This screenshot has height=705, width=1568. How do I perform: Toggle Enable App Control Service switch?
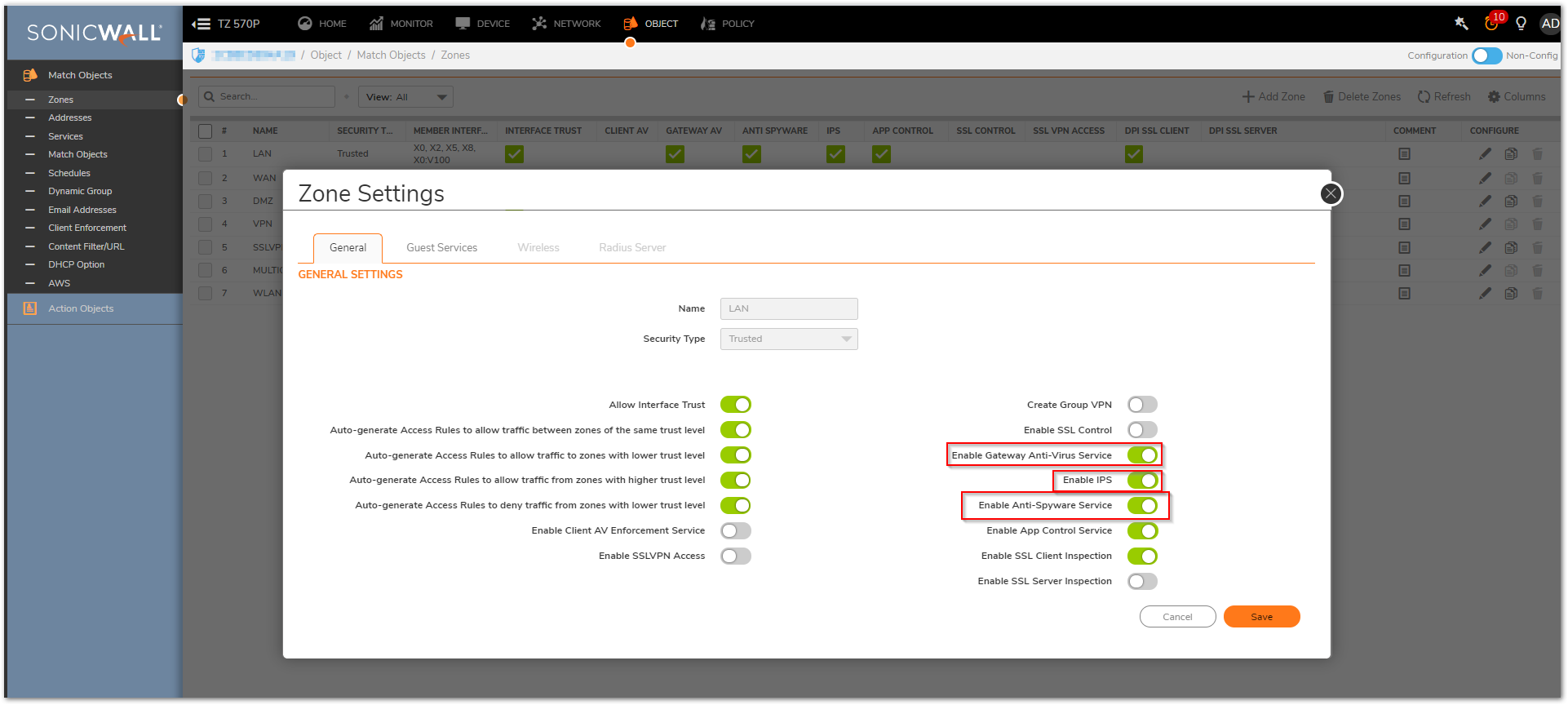pos(1142,531)
